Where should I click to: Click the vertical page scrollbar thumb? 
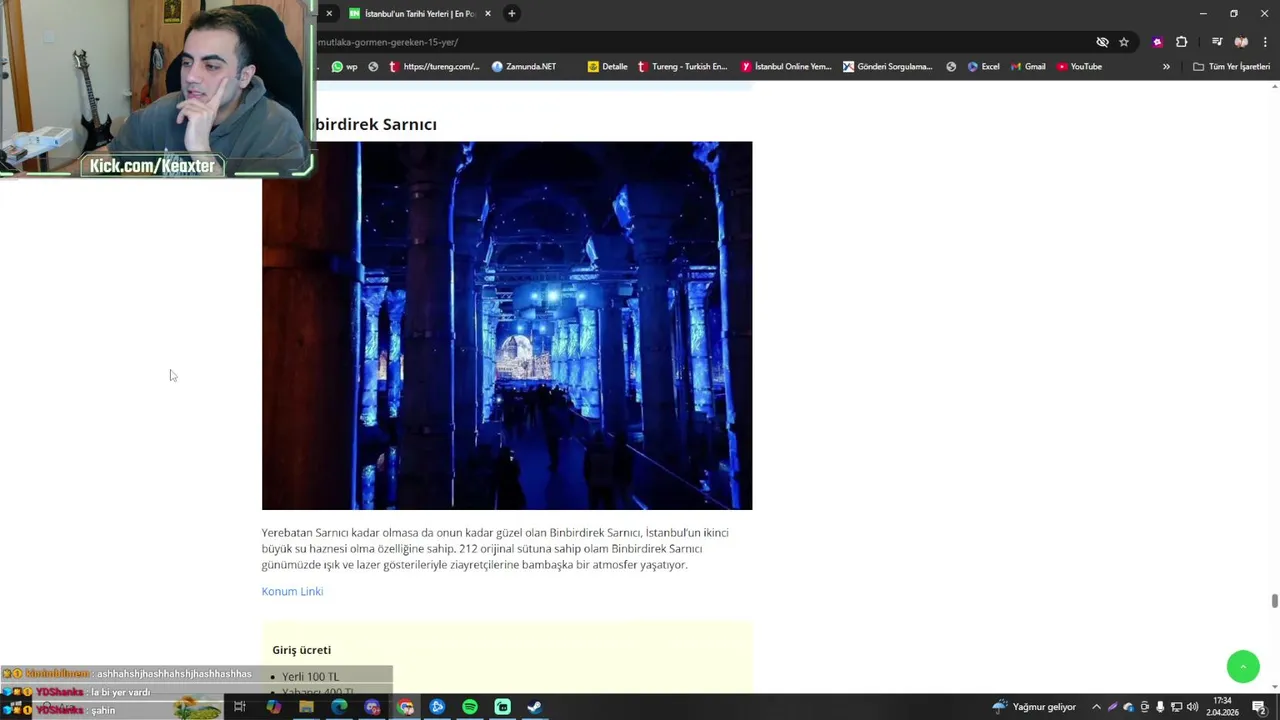(x=1275, y=600)
